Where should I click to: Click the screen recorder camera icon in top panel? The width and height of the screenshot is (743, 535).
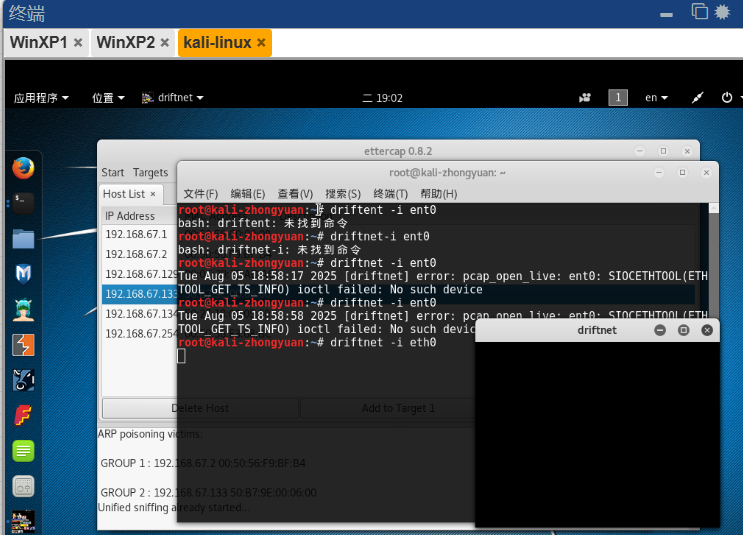(585, 98)
